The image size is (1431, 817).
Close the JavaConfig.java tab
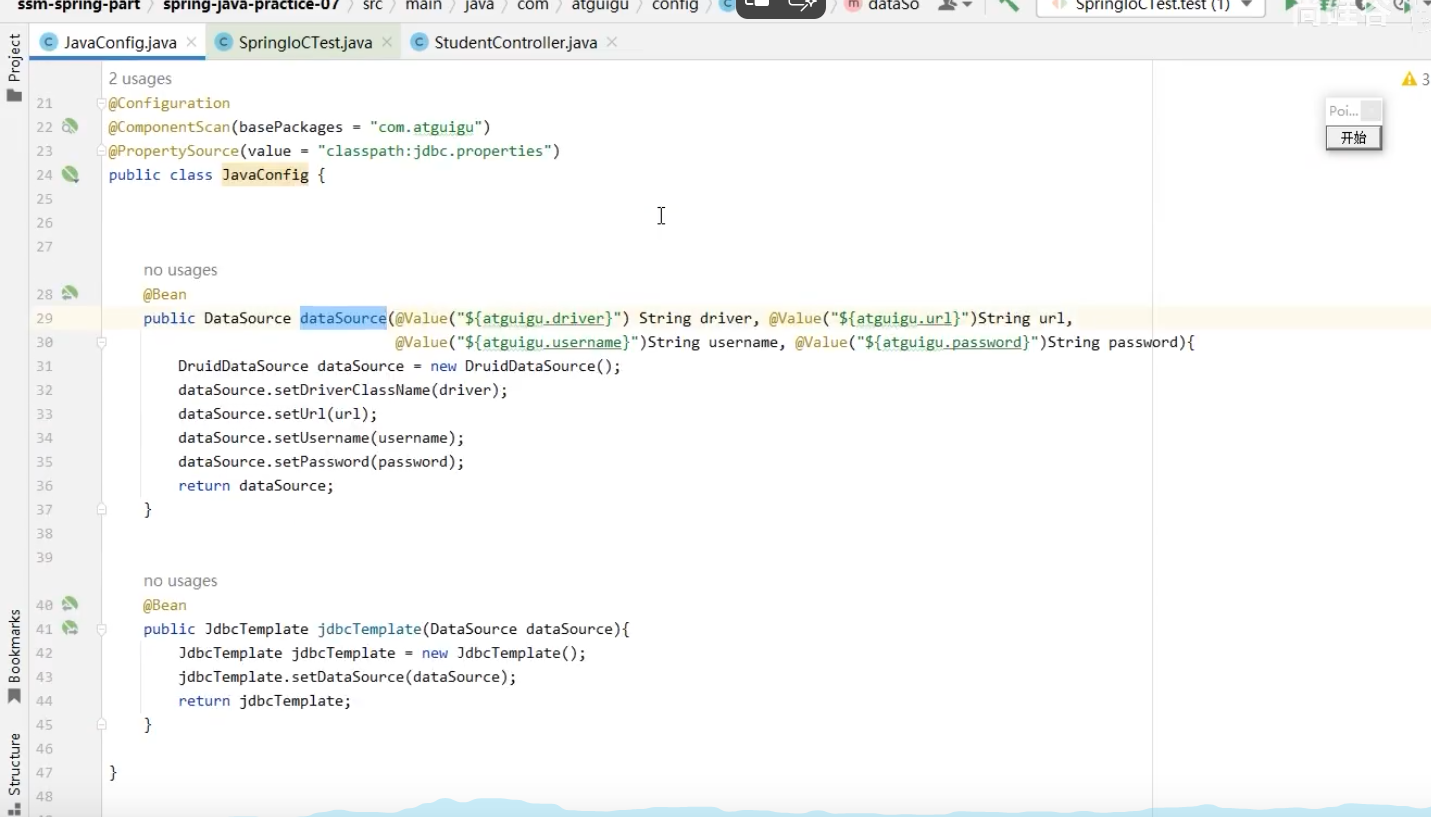click(x=190, y=43)
